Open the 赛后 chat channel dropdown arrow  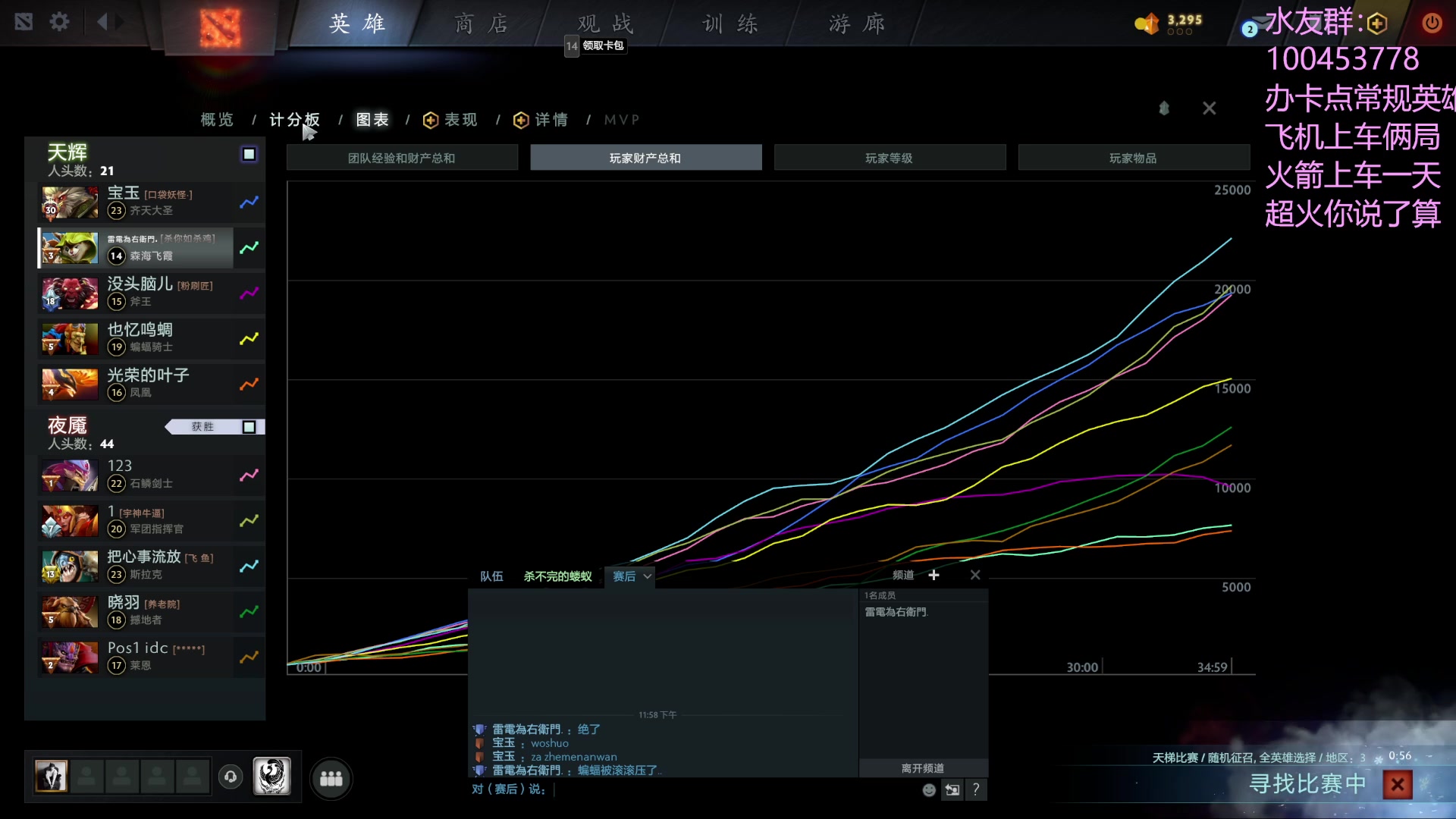point(648,576)
